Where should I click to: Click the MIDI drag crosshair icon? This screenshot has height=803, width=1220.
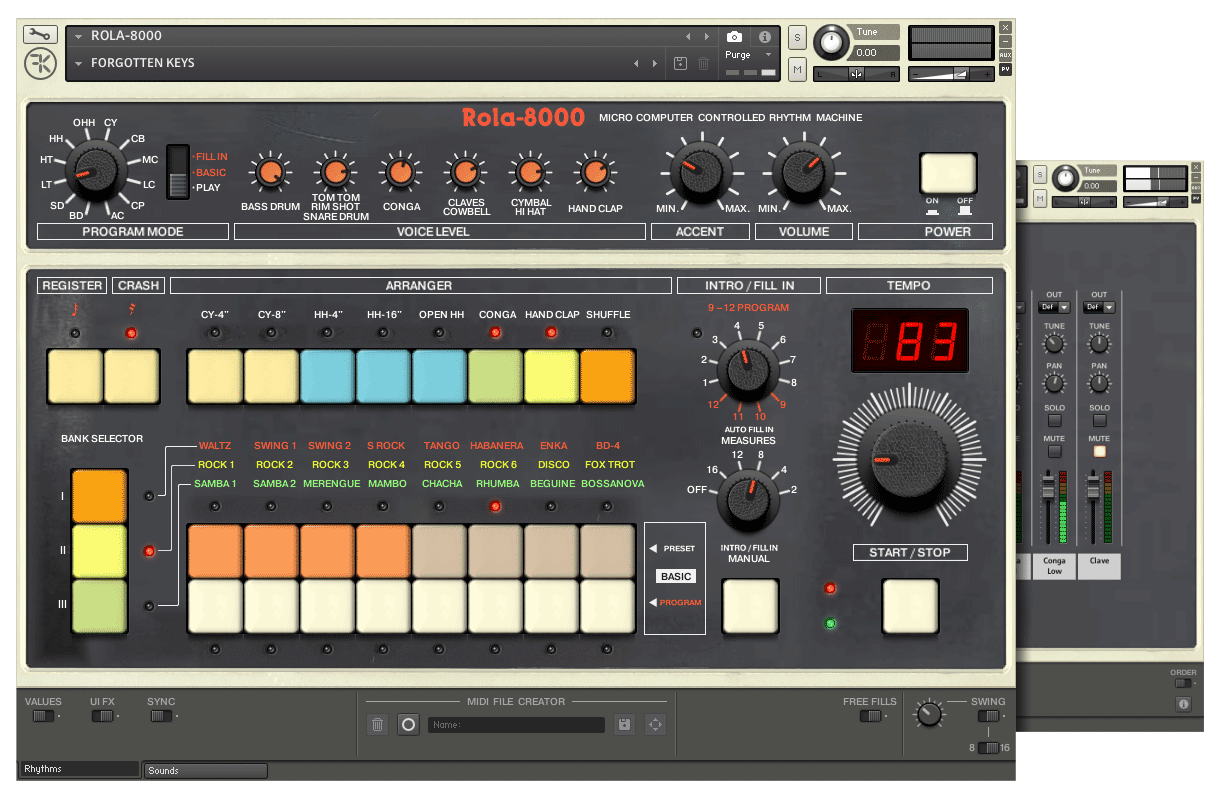pos(655,725)
